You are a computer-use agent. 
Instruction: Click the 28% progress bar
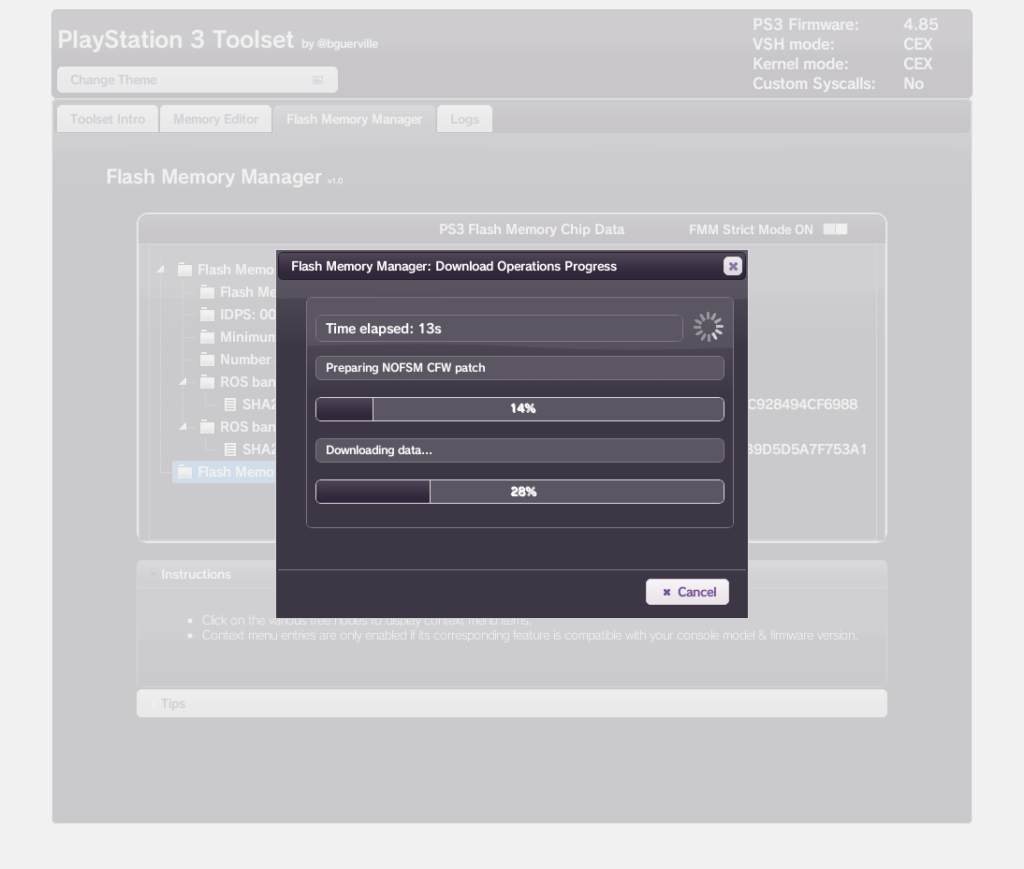coord(520,492)
